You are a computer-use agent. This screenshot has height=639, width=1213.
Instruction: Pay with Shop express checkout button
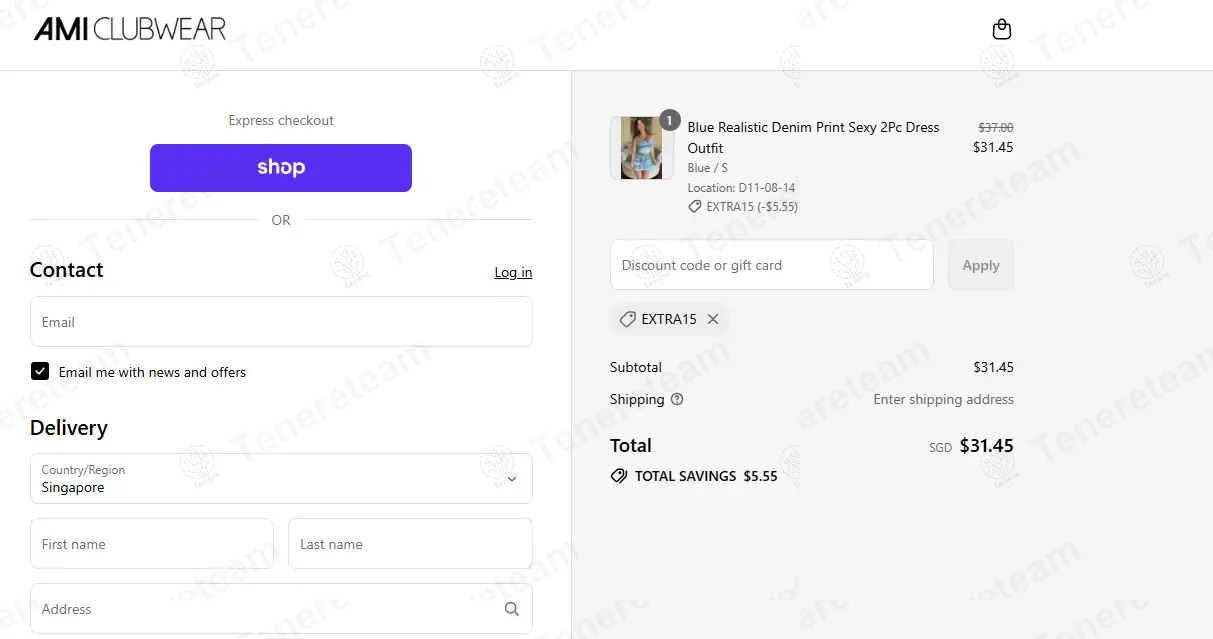pos(281,168)
